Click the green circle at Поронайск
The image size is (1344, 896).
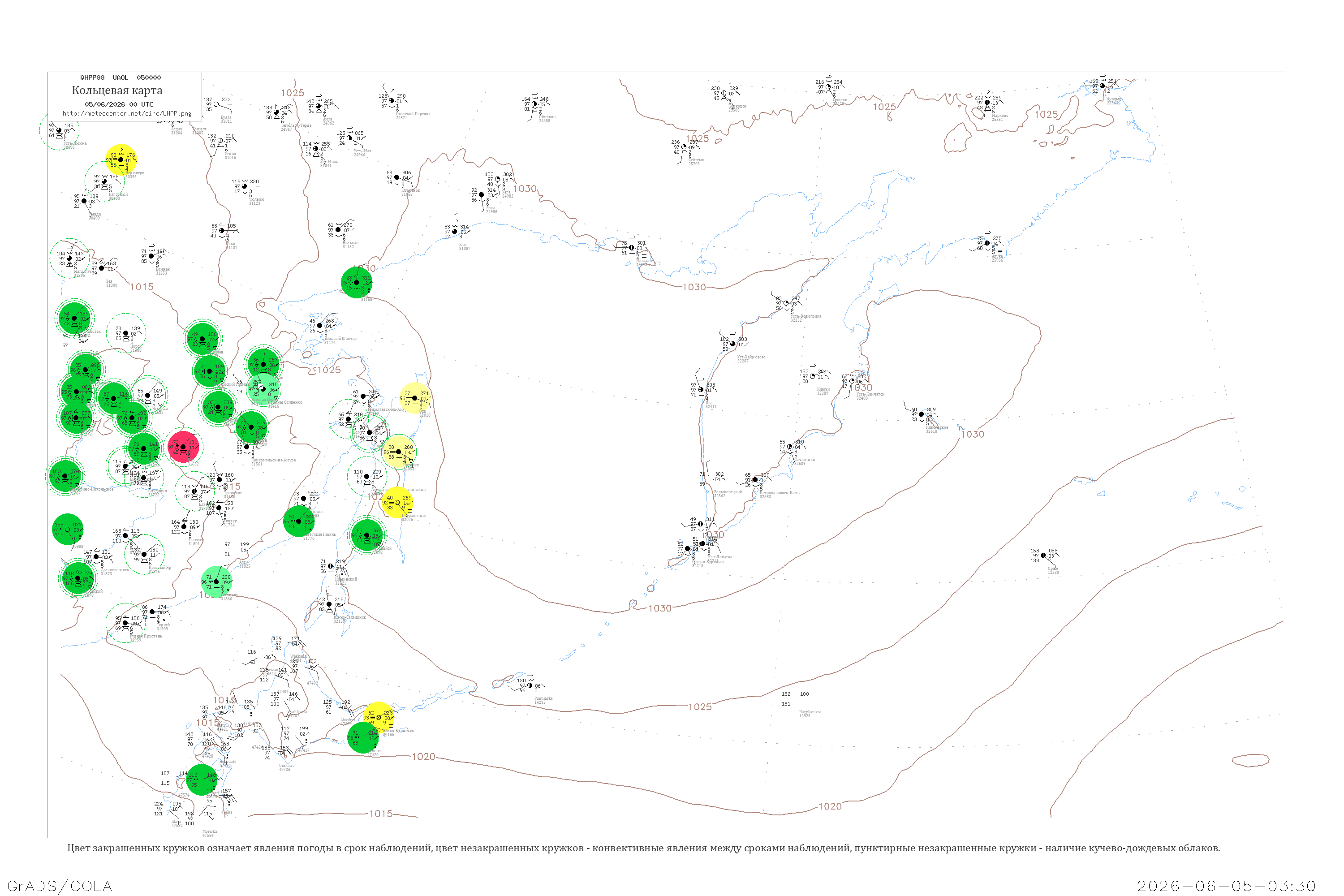click(x=366, y=535)
